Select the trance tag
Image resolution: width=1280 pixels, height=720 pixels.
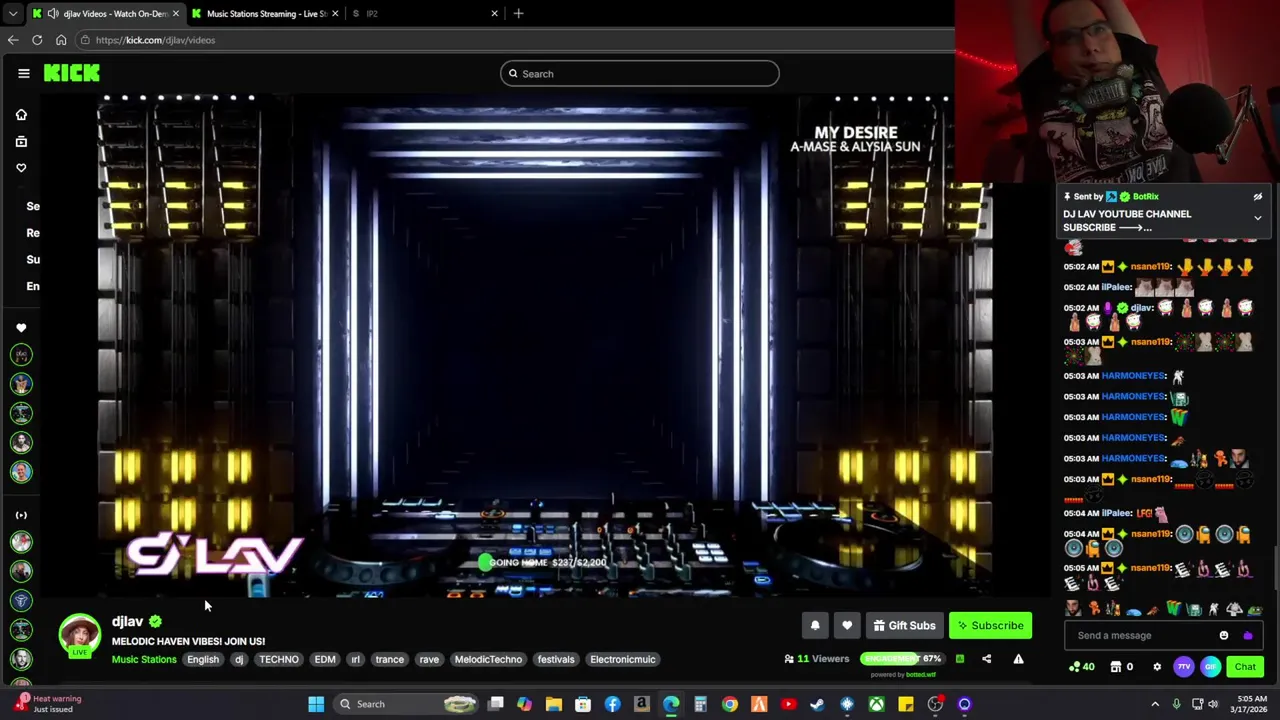coord(389,660)
